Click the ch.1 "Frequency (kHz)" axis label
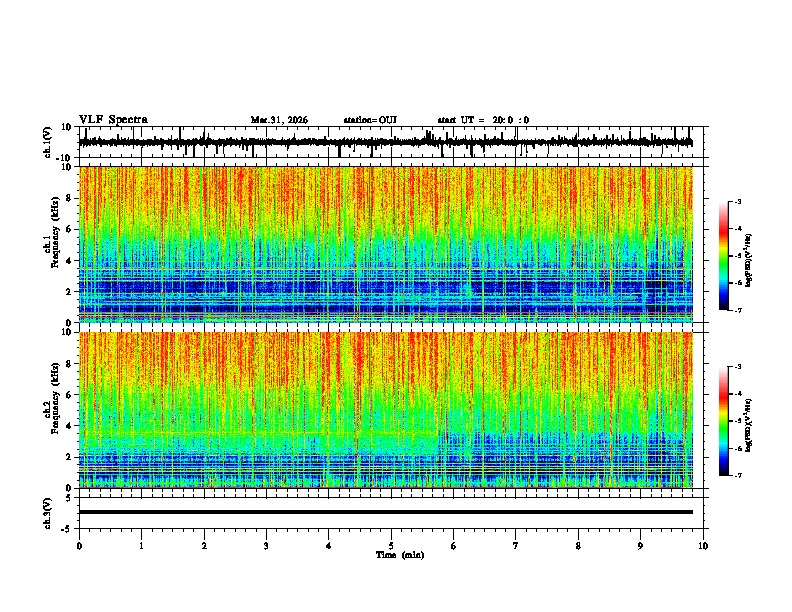 (56, 232)
